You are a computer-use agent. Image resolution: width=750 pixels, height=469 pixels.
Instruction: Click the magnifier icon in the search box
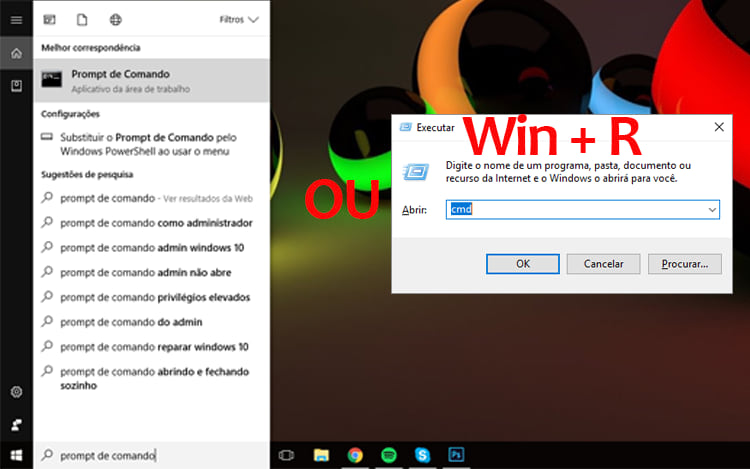(x=47, y=455)
